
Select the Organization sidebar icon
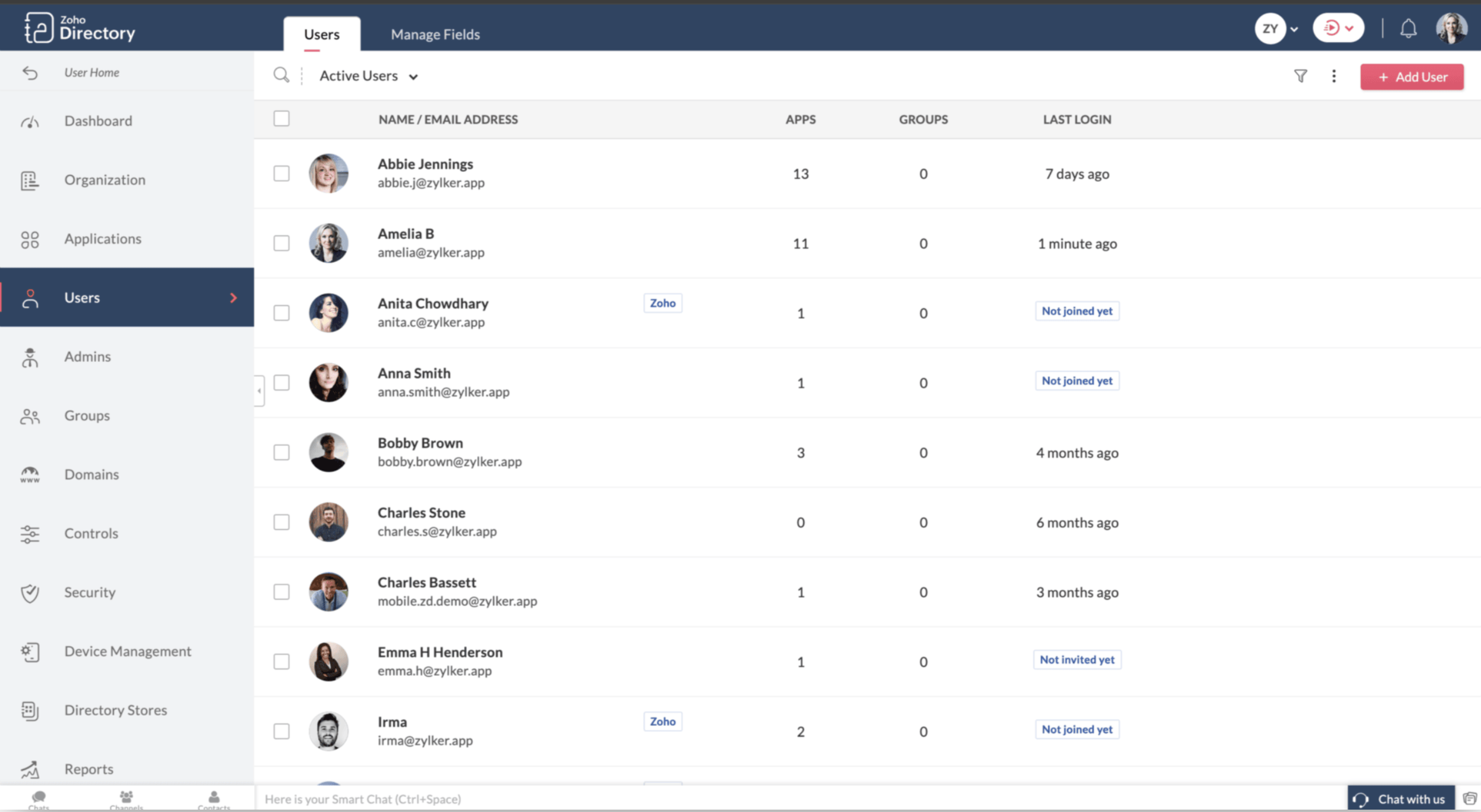30,180
